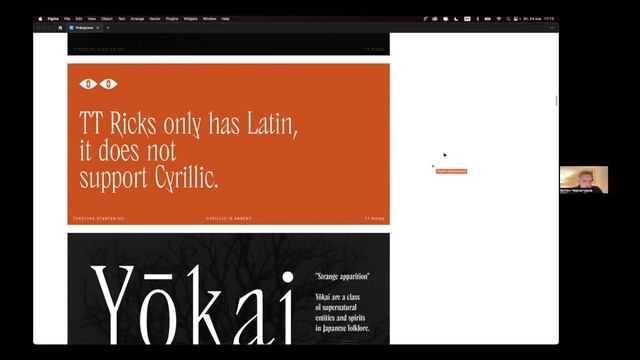
Task: Click the first pen-like status menu icon
Action: point(425,19)
